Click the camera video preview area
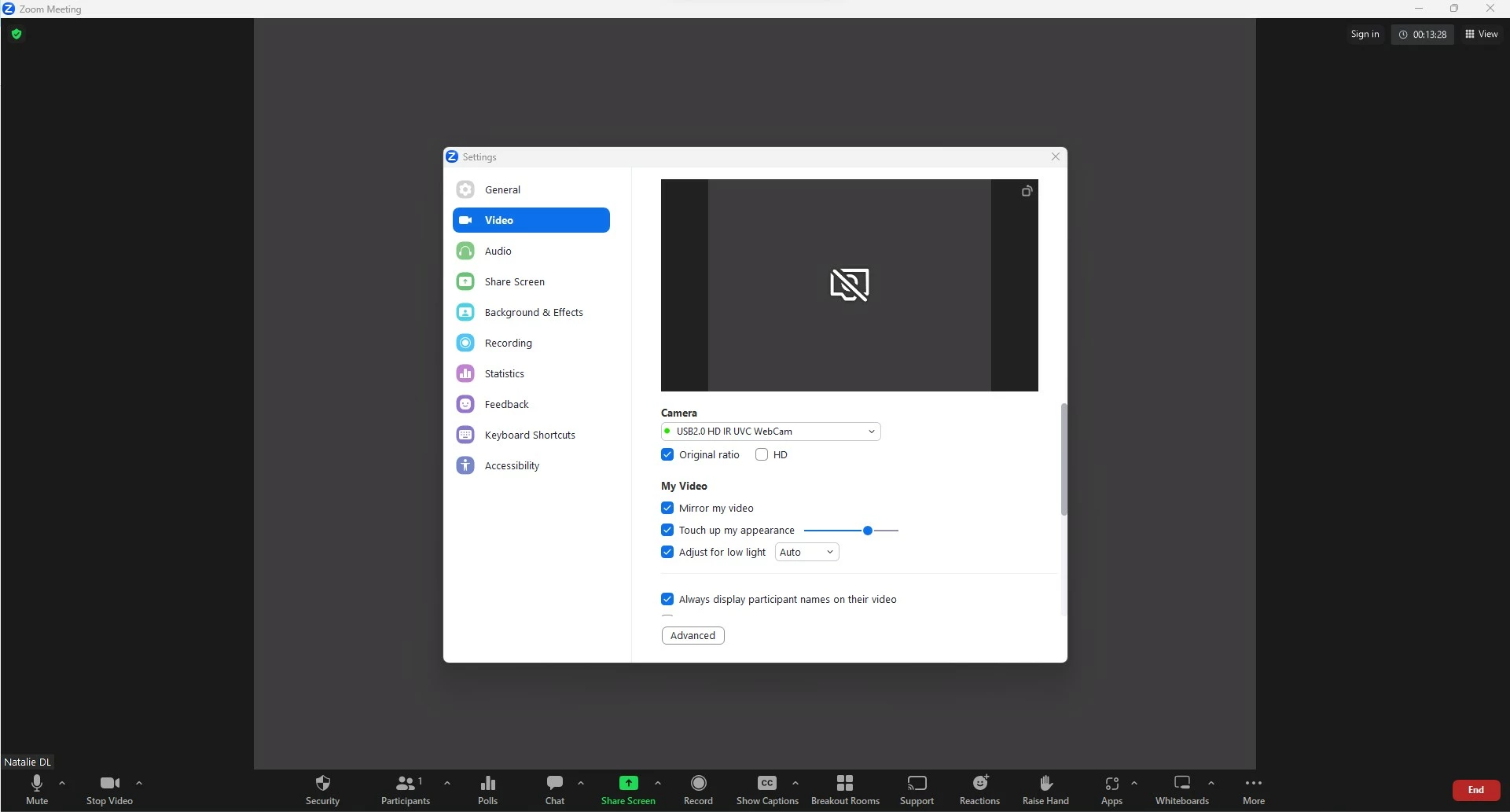This screenshot has width=1510, height=812. pos(849,285)
